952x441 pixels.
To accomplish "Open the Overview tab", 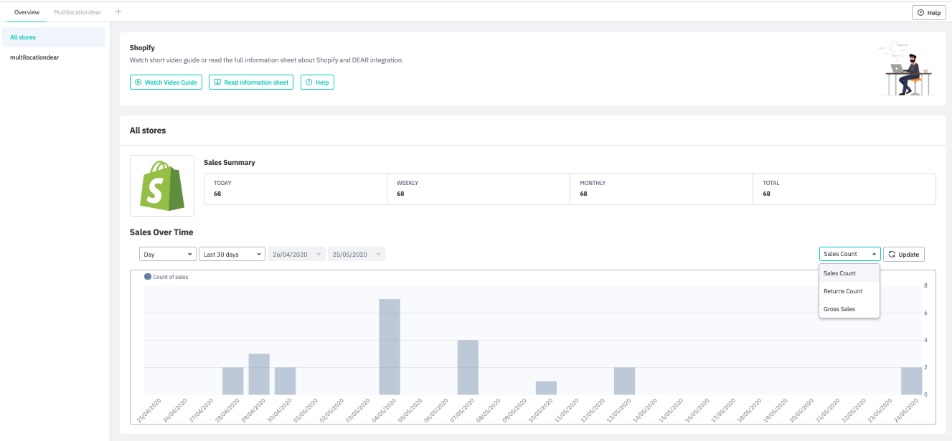I will [25, 11].
